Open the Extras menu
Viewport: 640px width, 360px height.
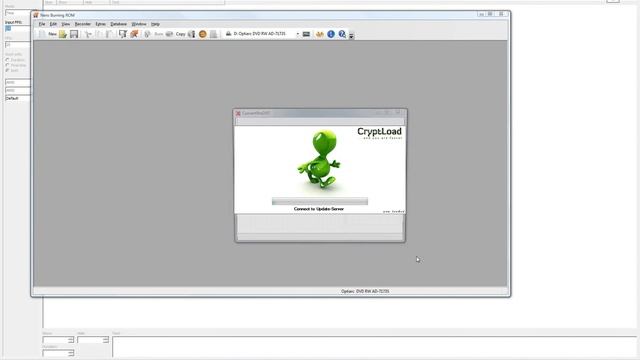[x=100, y=24]
